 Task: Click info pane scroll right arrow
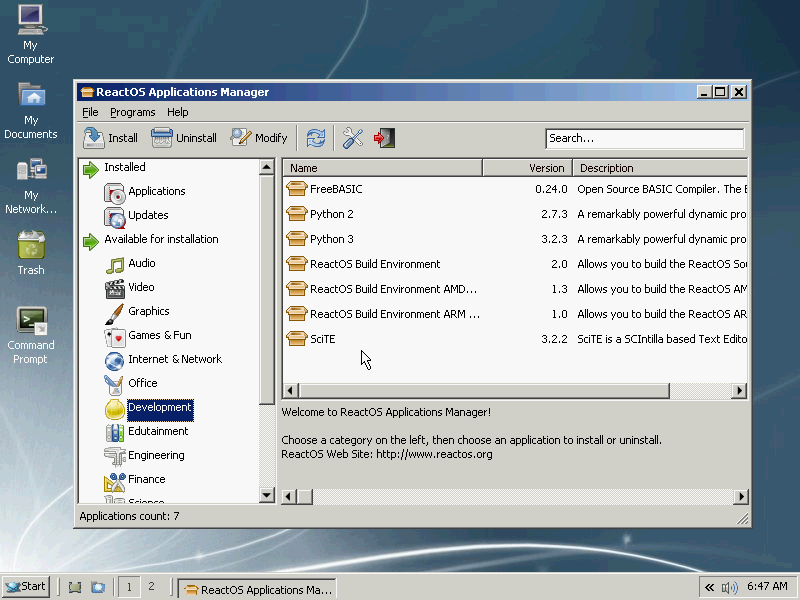tap(740, 496)
